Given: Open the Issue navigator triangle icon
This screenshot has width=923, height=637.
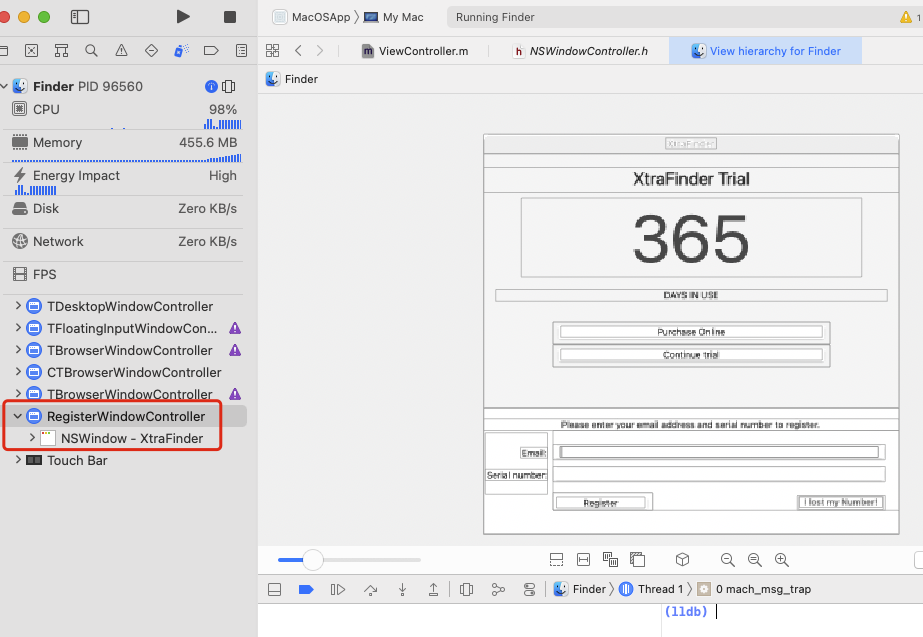Looking at the screenshot, I should pyautogui.click(x=121, y=51).
